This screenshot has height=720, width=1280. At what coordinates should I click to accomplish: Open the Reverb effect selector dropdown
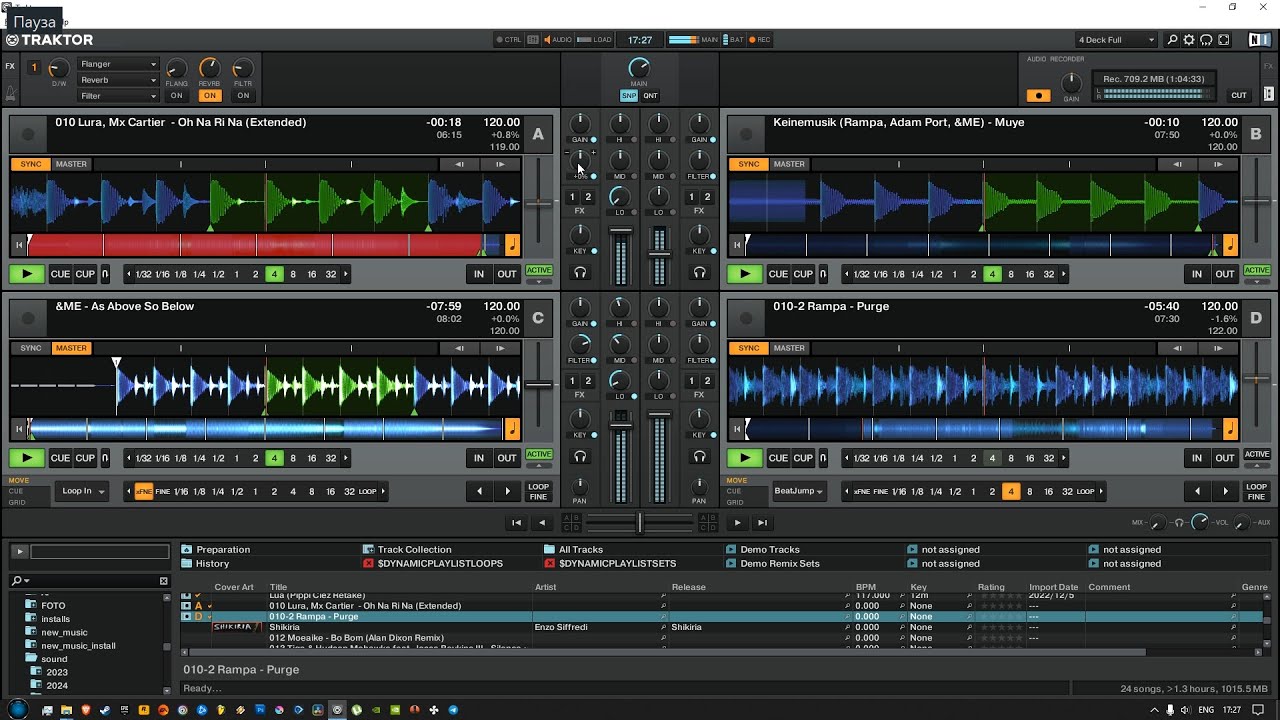tap(118, 80)
